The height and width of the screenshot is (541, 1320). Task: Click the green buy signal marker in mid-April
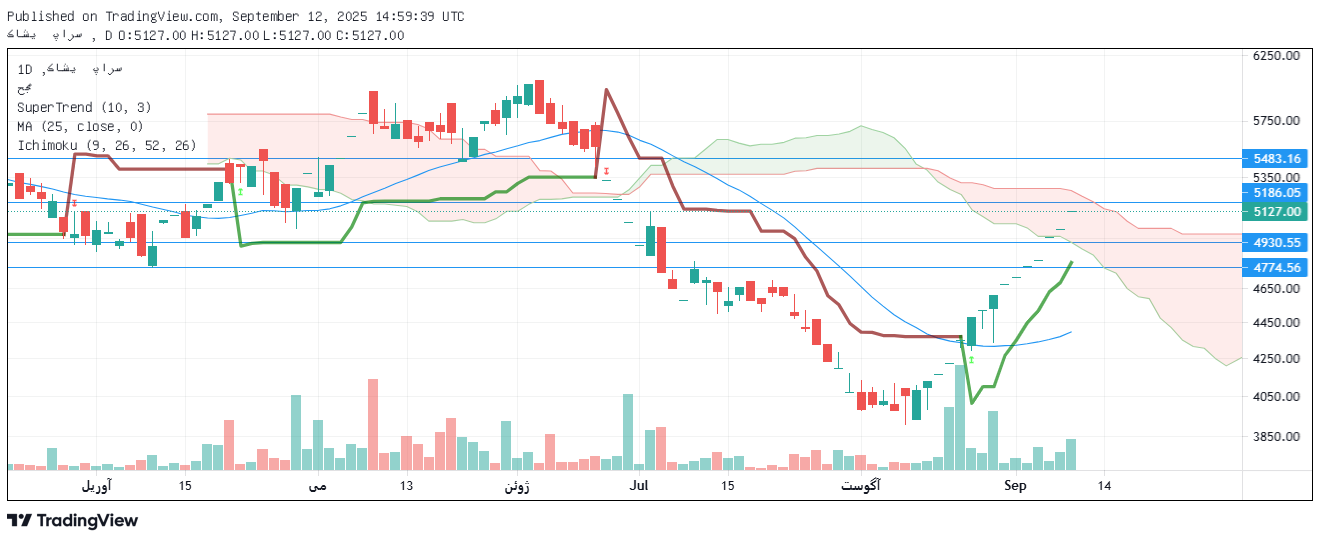pyautogui.click(x=240, y=191)
